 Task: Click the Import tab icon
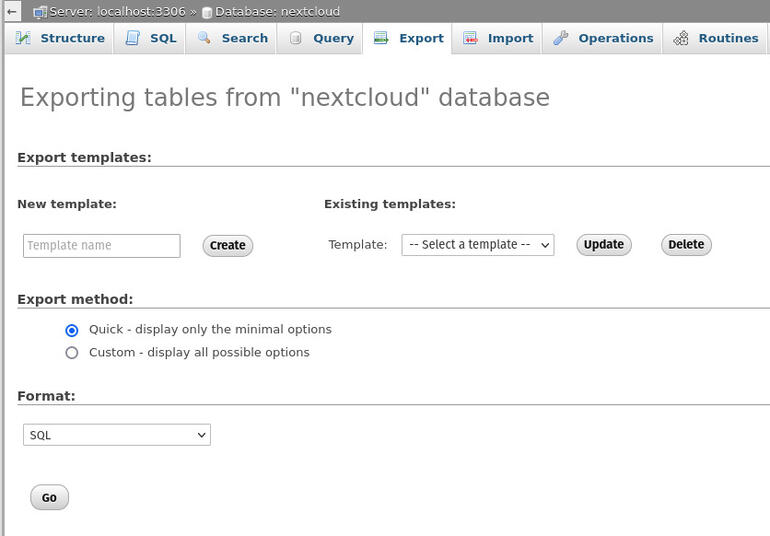[x=470, y=38]
